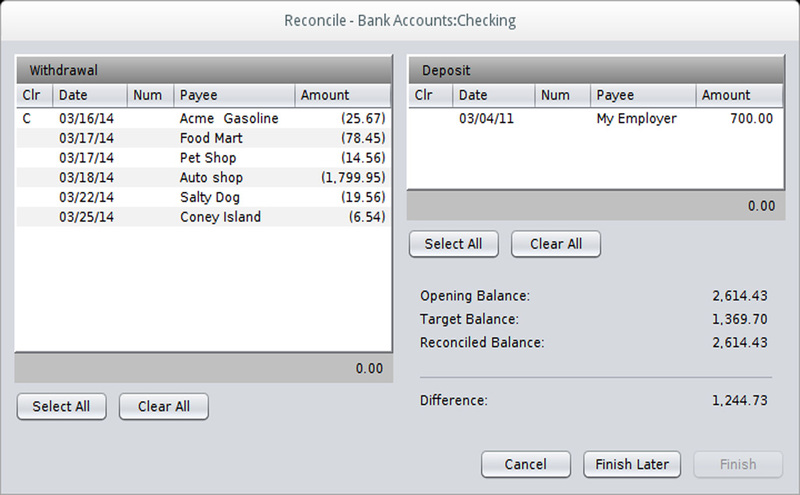
Task: Sort withdrawals by the Date column
Action: coord(90,95)
